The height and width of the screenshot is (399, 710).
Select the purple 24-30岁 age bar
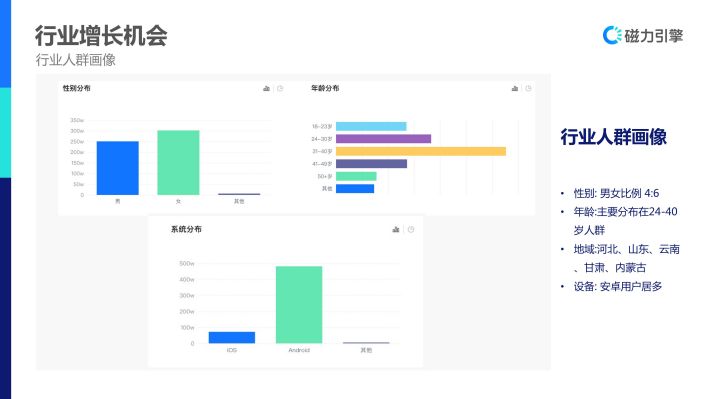click(384, 139)
